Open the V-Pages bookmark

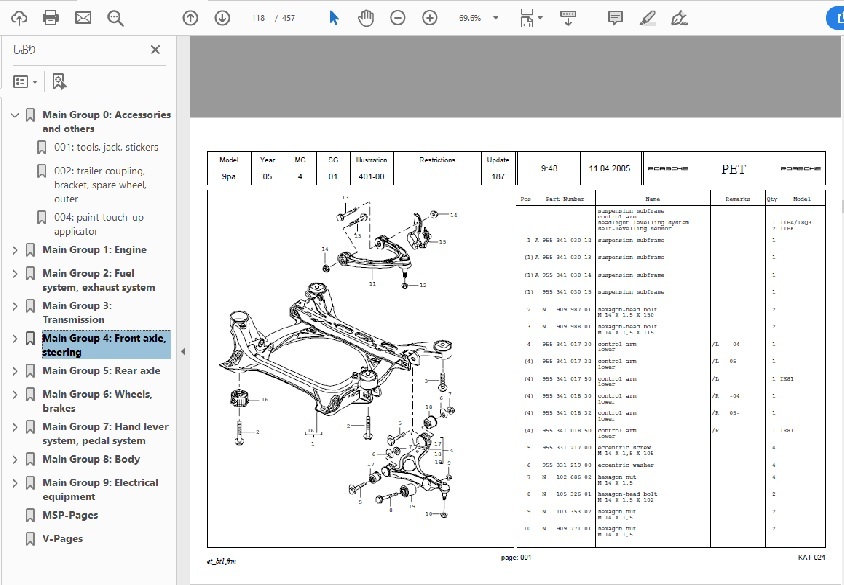(x=62, y=539)
